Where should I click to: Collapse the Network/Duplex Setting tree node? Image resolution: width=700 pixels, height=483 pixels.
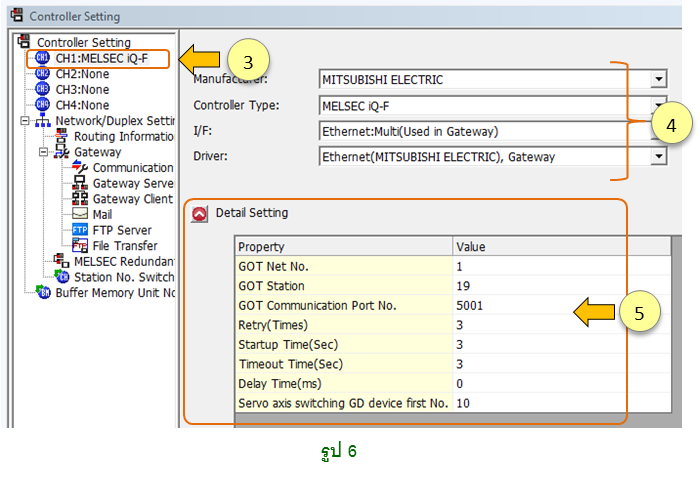(25, 121)
